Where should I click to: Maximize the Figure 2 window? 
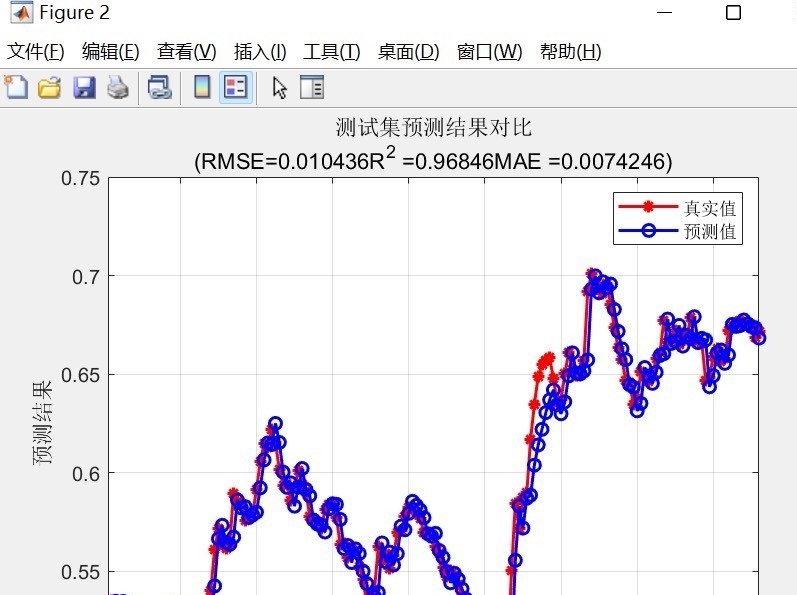(733, 13)
